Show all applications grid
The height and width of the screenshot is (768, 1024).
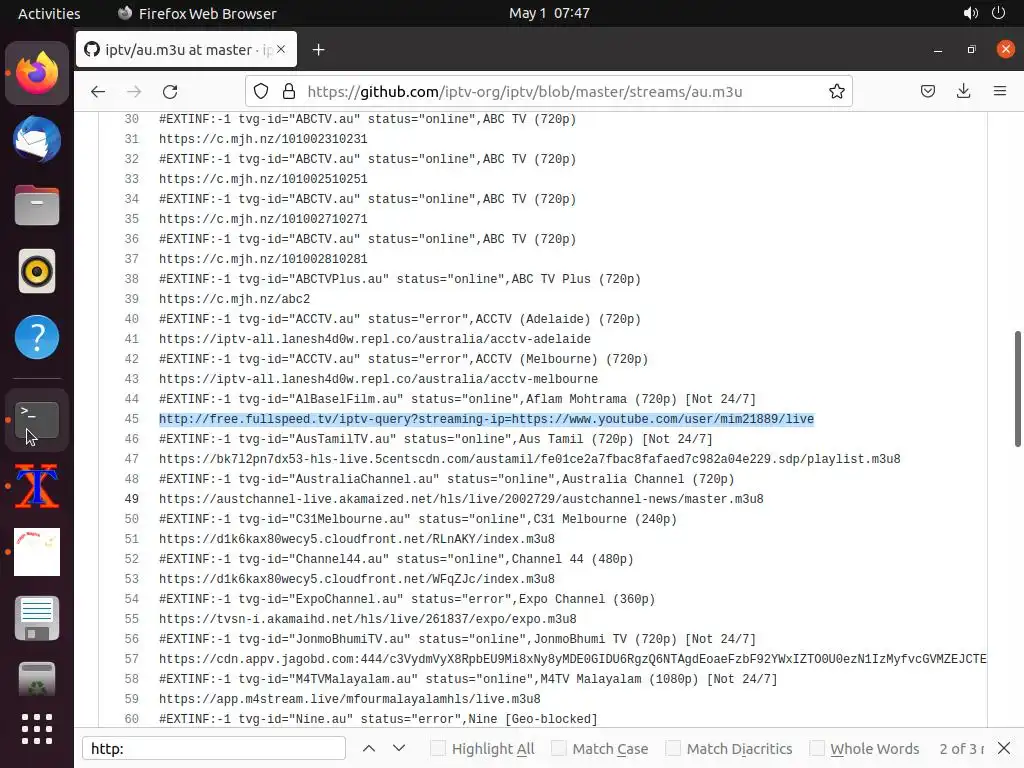37,729
